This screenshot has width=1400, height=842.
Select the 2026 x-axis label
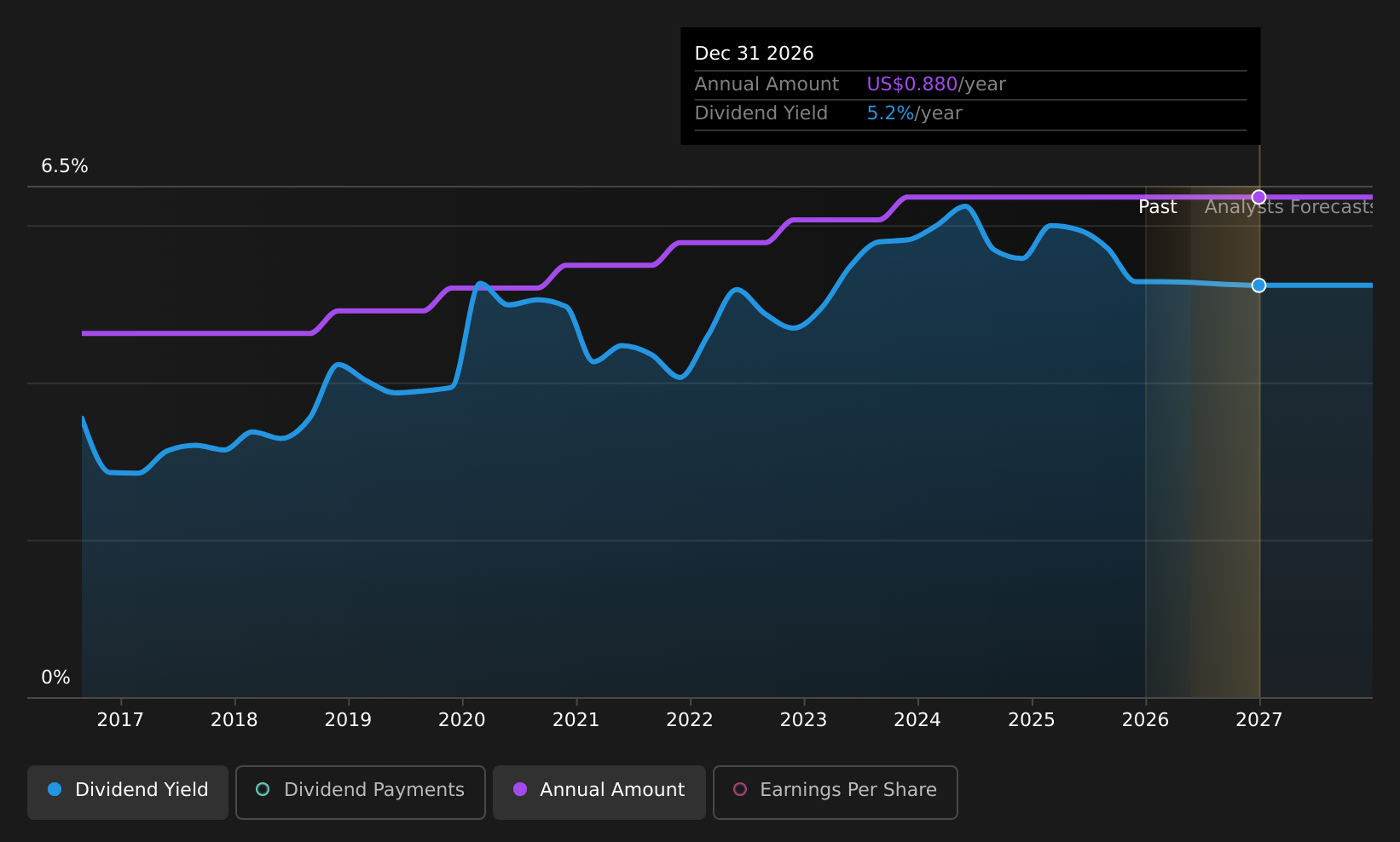click(x=1146, y=720)
